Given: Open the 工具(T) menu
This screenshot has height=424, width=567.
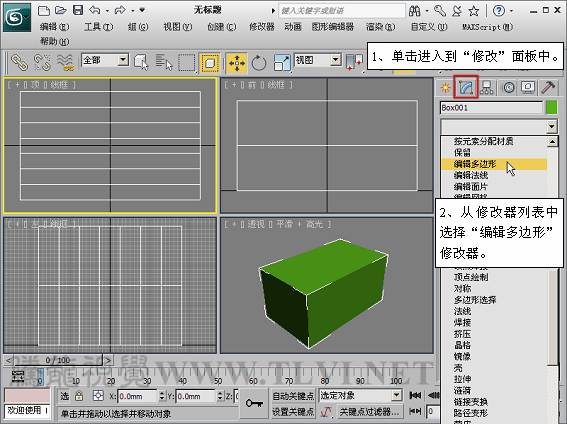Looking at the screenshot, I should point(98,27).
